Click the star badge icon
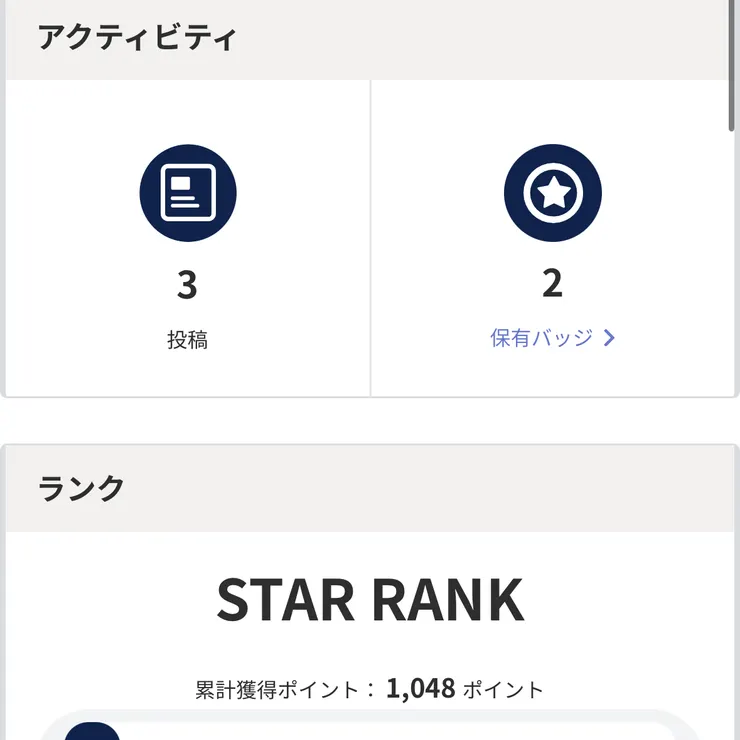Viewport: 740px width, 740px height. [552, 193]
